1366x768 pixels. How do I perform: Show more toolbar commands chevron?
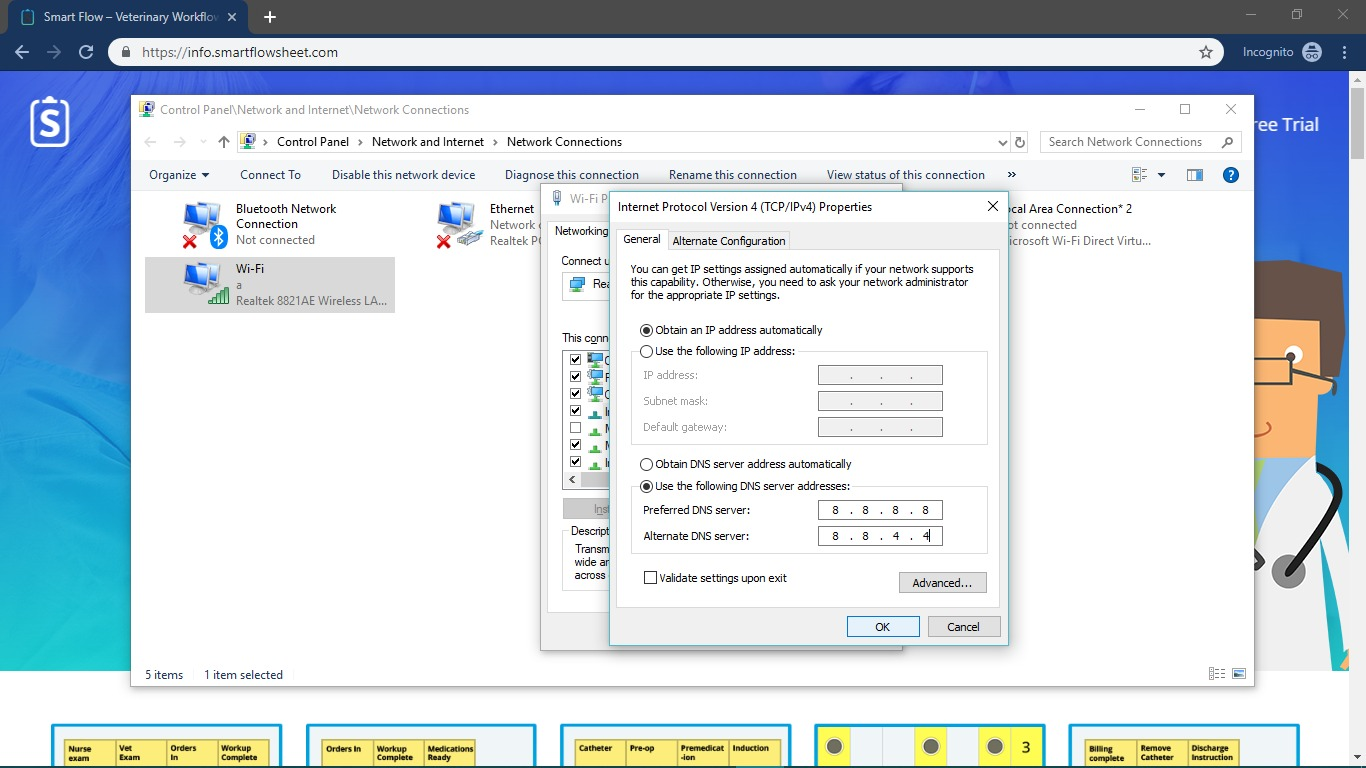coord(1011,175)
